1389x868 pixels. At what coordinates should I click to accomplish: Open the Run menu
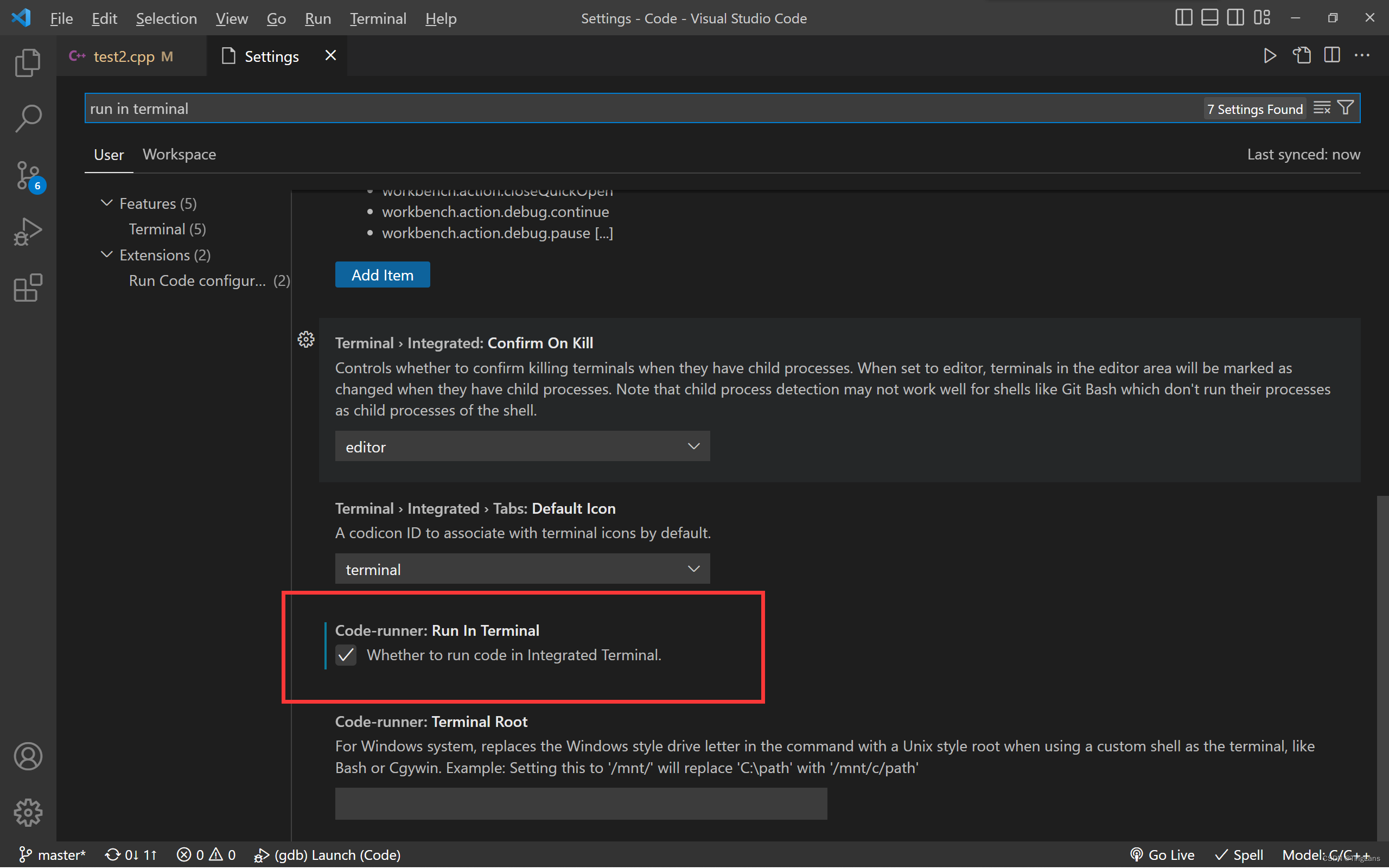(317, 18)
